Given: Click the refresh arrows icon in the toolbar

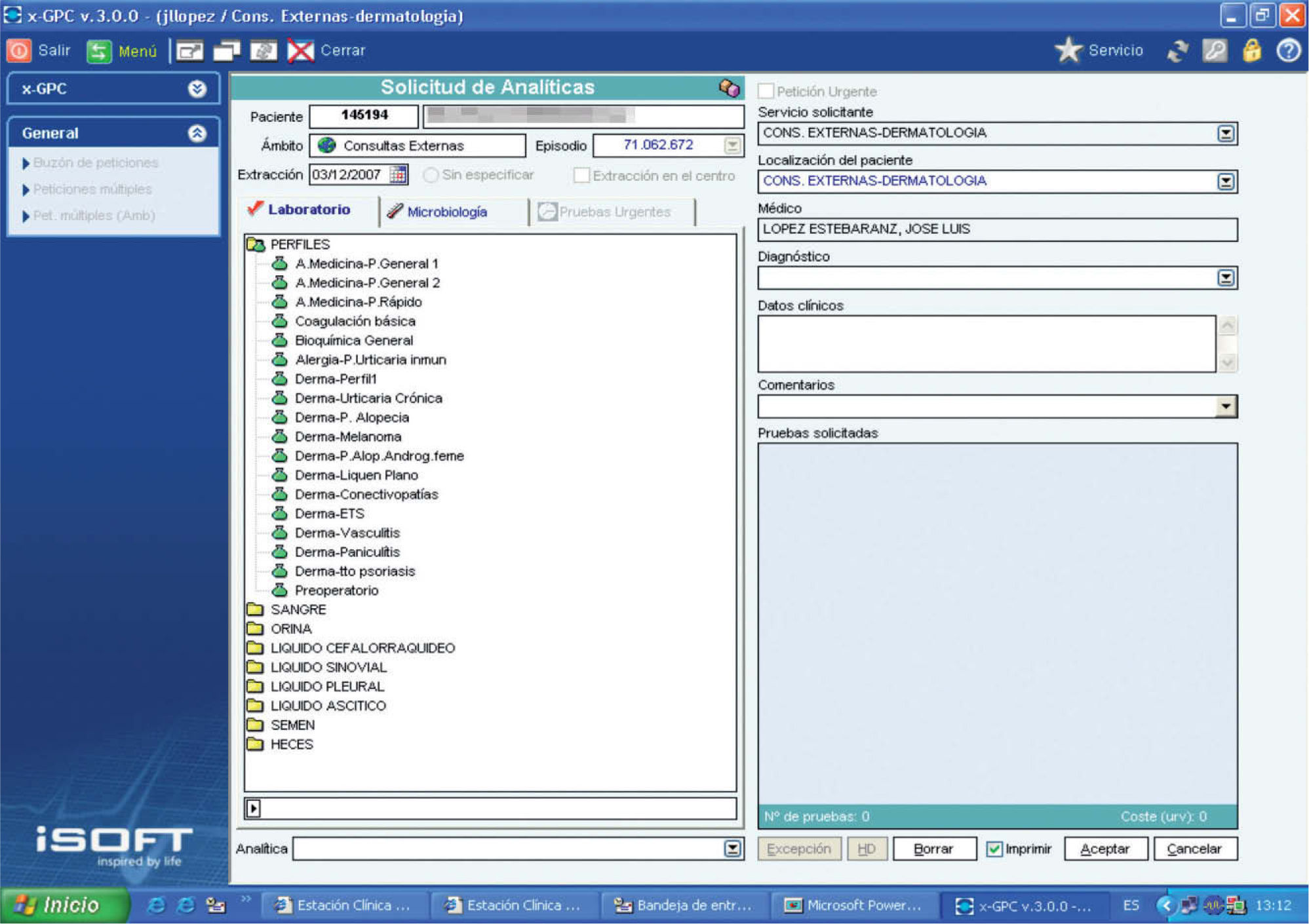Looking at the screenshot, I should 1178,51.
